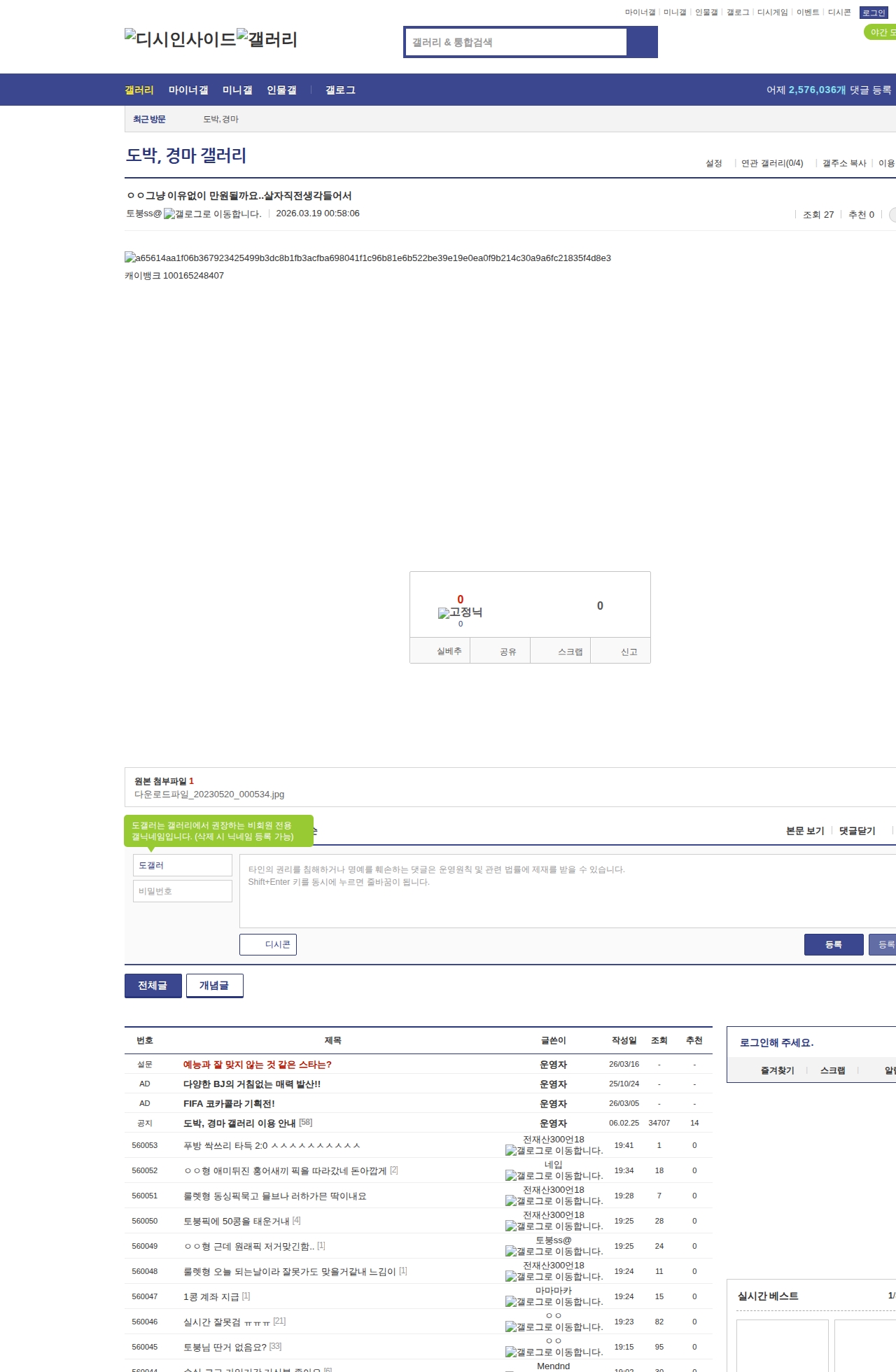
Task: Focus the 비밀번호 field
Action: 183,891
